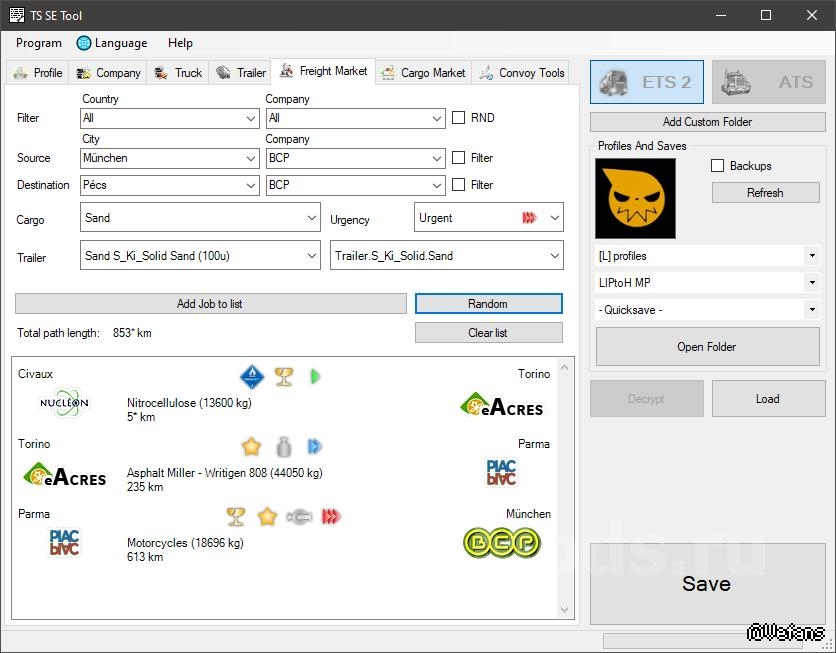Click the gold star icon on Torino job
The height and width of the screenshot is (653, 836).
[251, 447]
